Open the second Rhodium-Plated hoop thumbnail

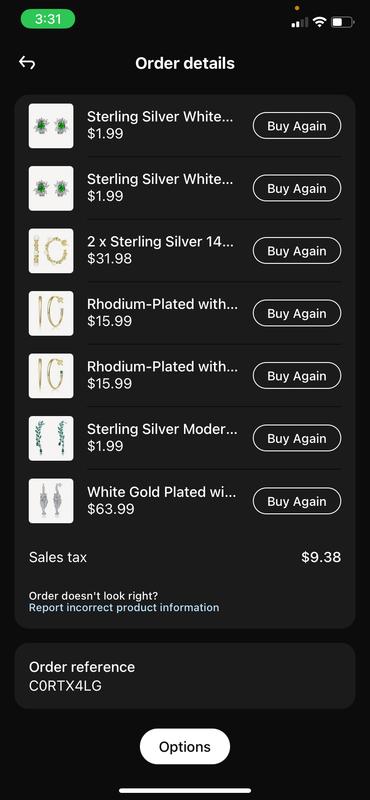[x=51, y=376]
